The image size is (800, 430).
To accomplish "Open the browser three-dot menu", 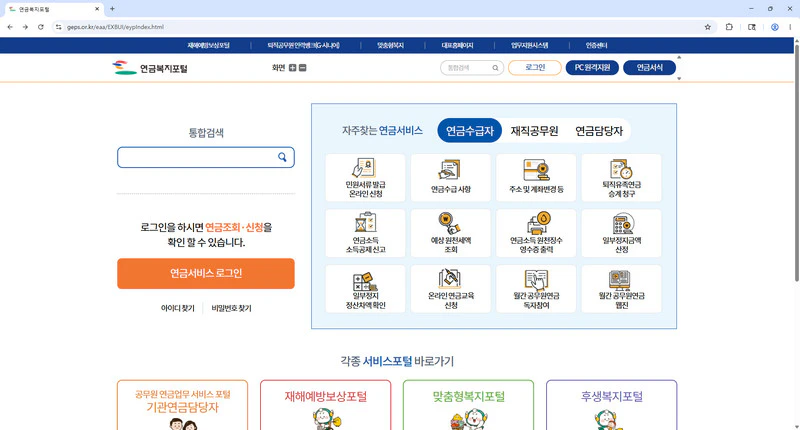I will coord(790,27).
